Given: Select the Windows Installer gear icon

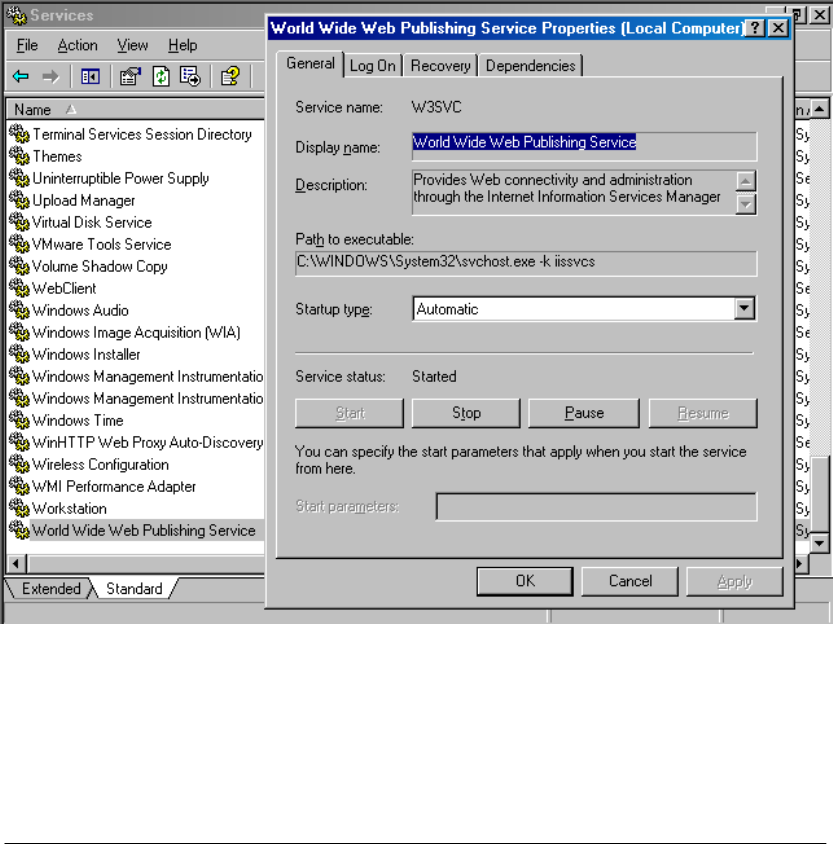Looking at the screenshot, I should 19,354.
